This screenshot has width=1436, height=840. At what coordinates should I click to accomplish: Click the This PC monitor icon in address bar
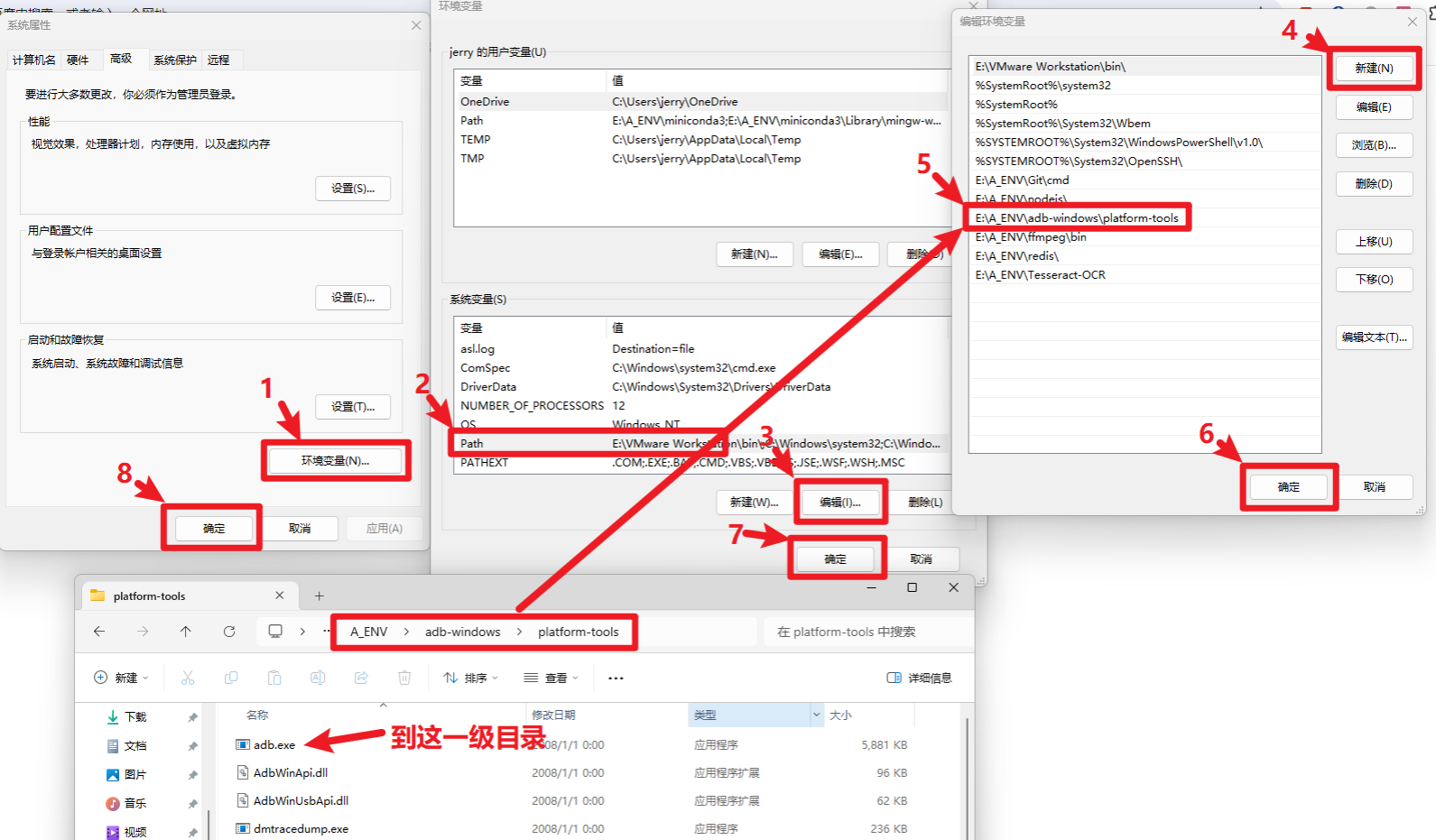click(275, 632)
